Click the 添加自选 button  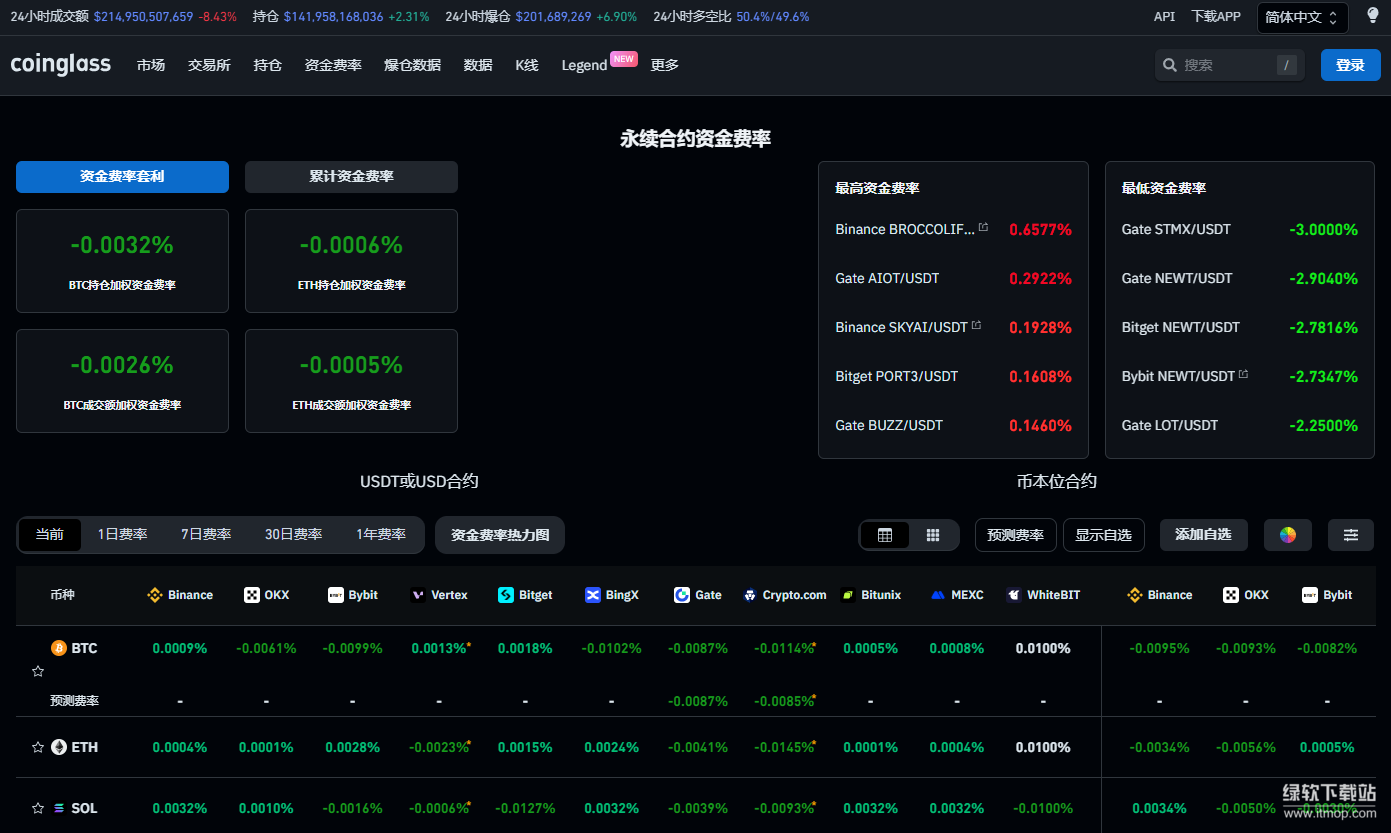click(1203, 535)
